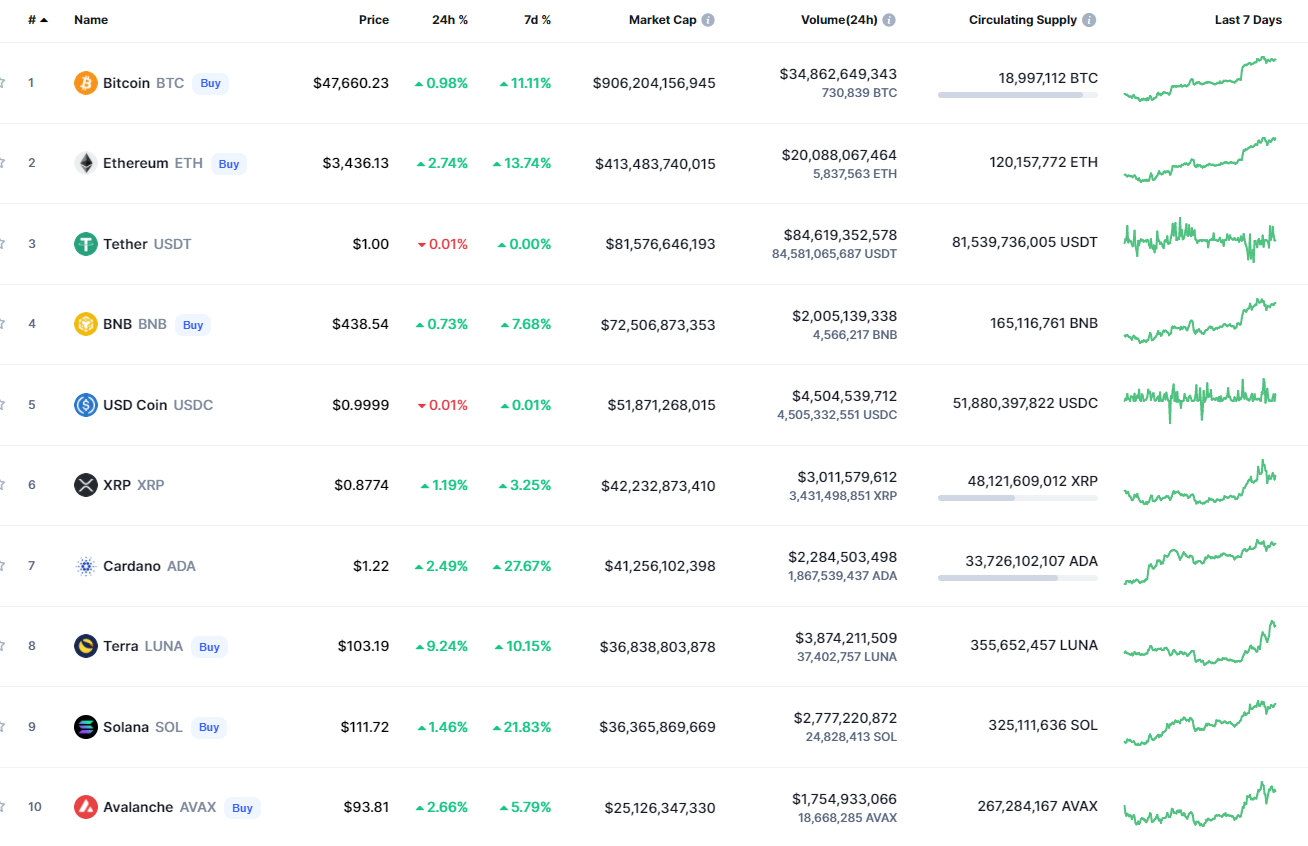
Task: Open Cardano 7-day sparkline chart
Action: pyautogui.click(x=1200, y=562)
